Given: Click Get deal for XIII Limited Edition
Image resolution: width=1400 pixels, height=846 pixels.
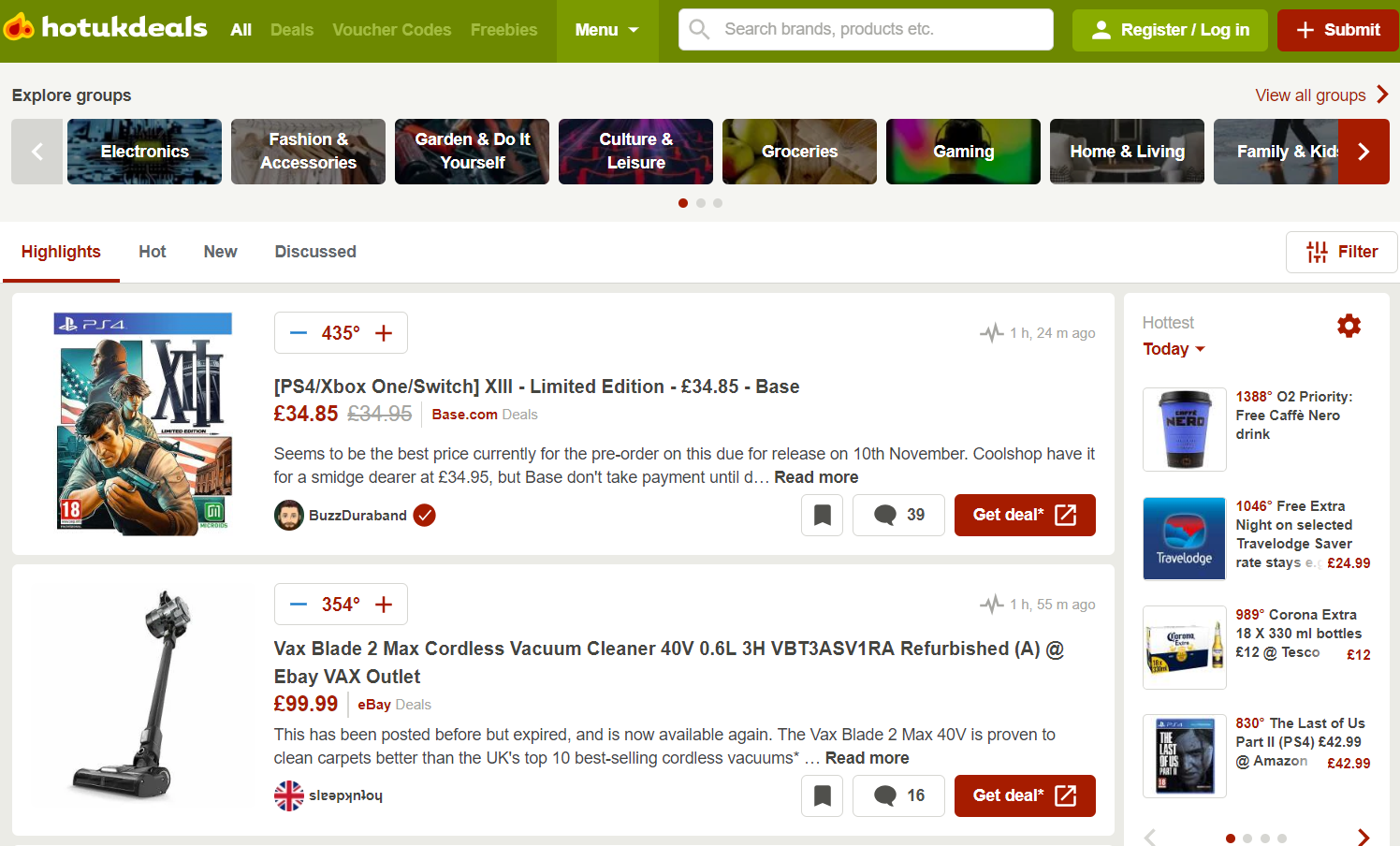Looking at the screenshot, I should pyautogui.click(x=1025, y=515).
